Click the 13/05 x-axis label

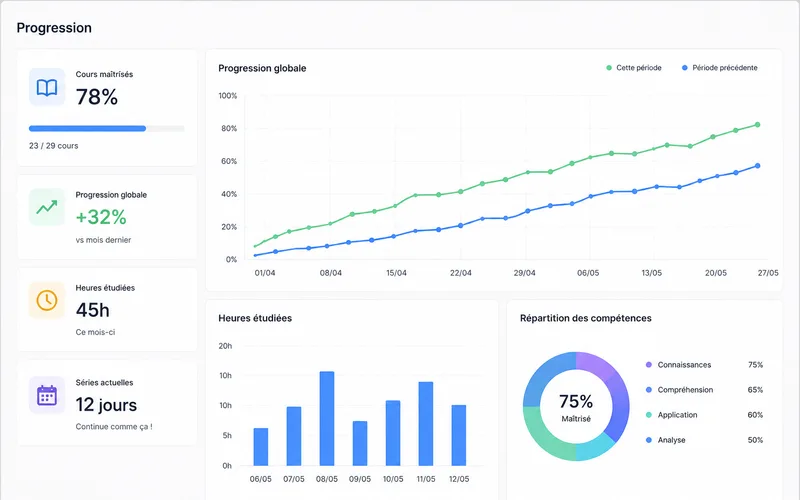[652, 273]
